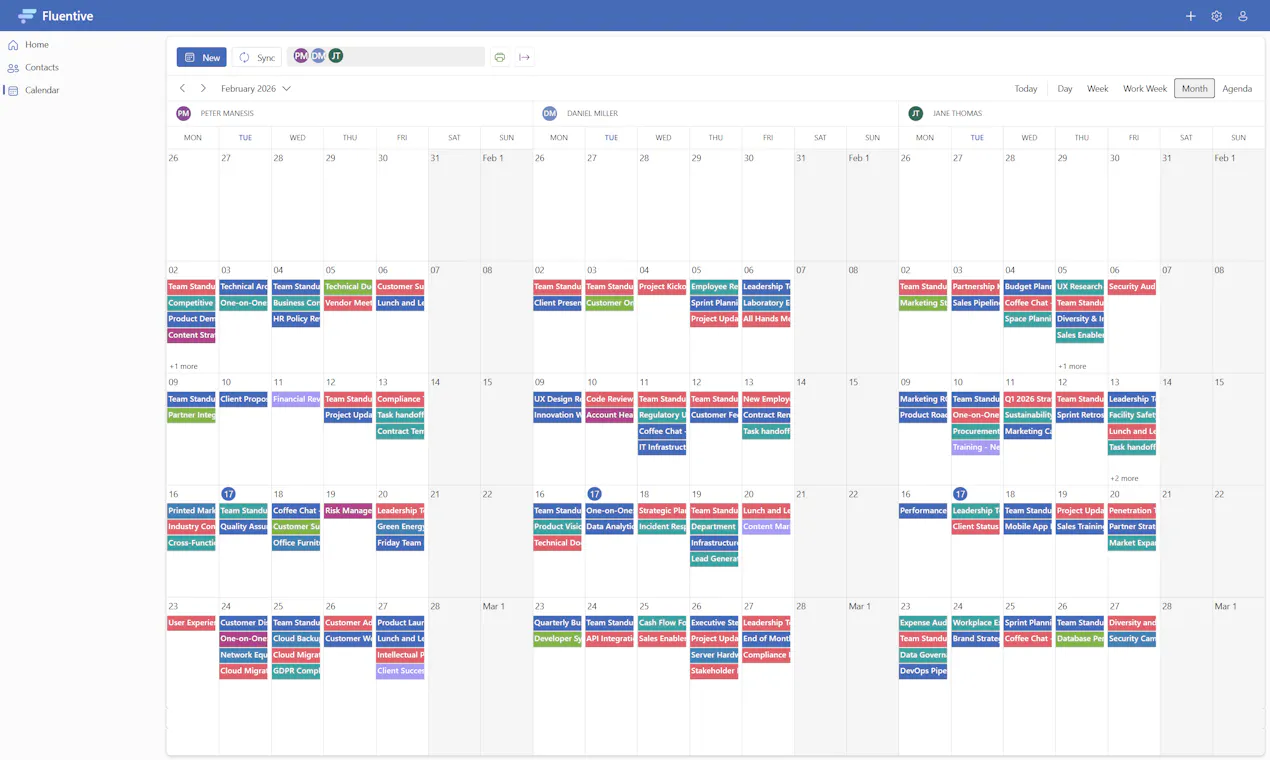1270x760 pixels.
Task: Open 'Code Review' event
Action: (610, 399)
